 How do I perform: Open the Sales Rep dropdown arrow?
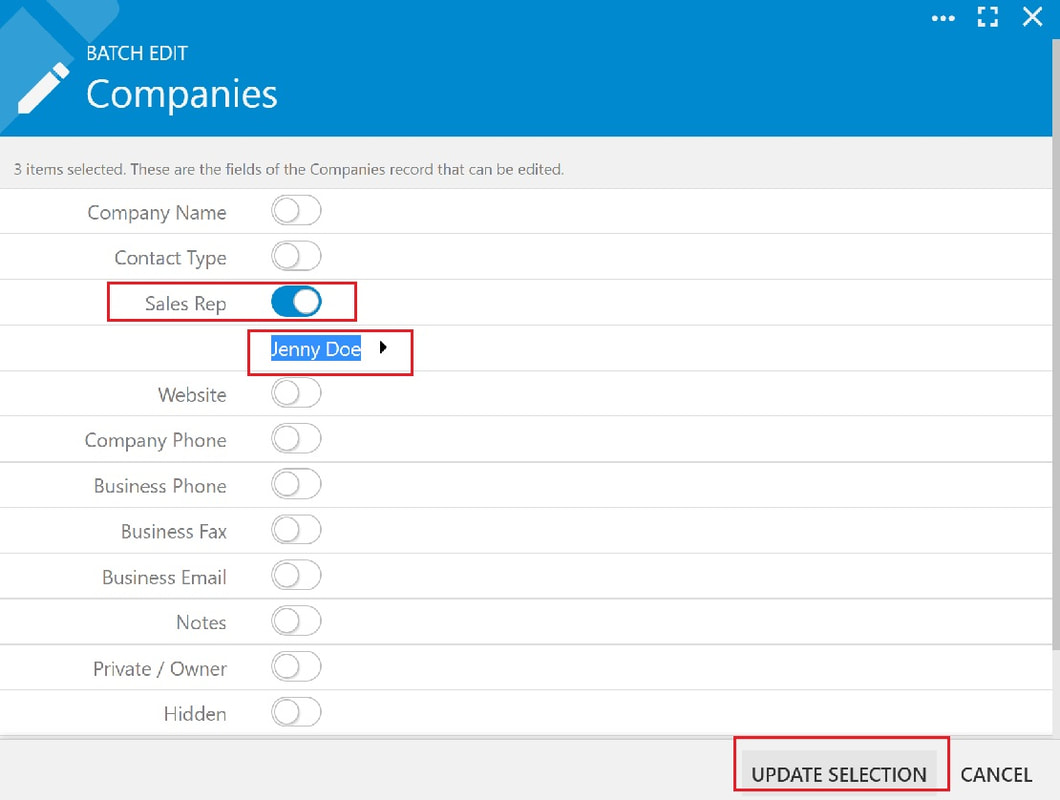383,348
